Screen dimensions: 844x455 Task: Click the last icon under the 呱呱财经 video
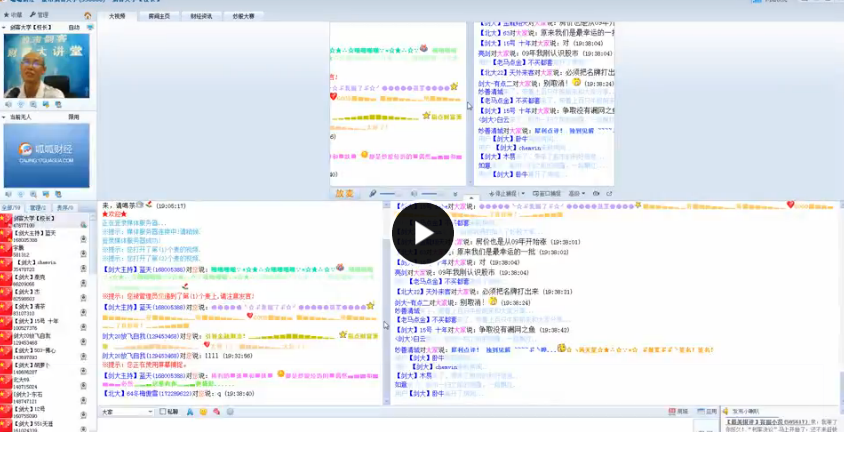(x=58, y=194)
